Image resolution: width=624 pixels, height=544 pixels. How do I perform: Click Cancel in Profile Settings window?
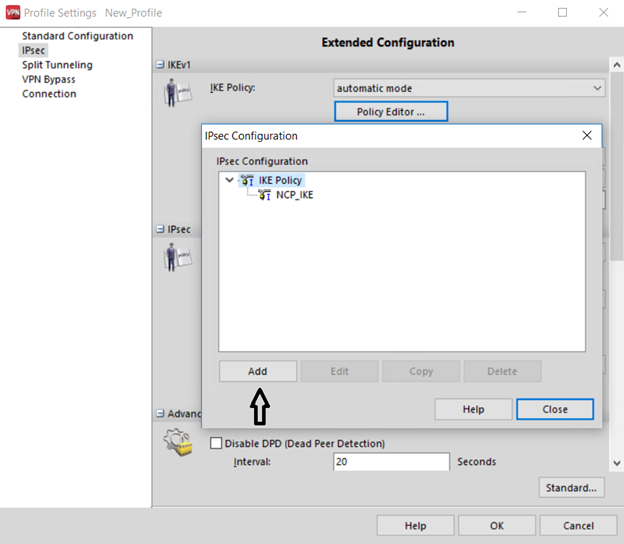(578, 526)
